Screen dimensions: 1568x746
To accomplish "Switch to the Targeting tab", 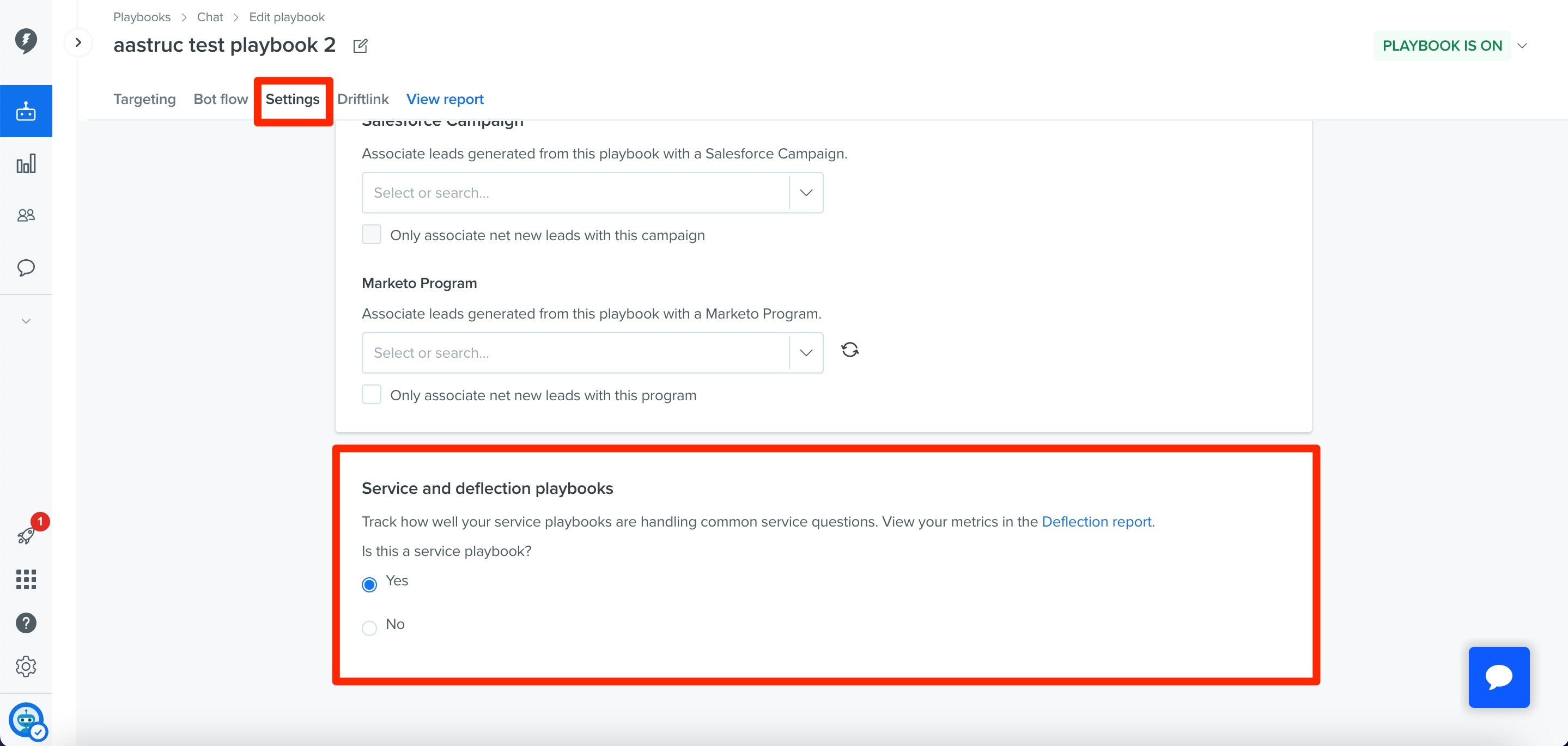I will (144, 99).
